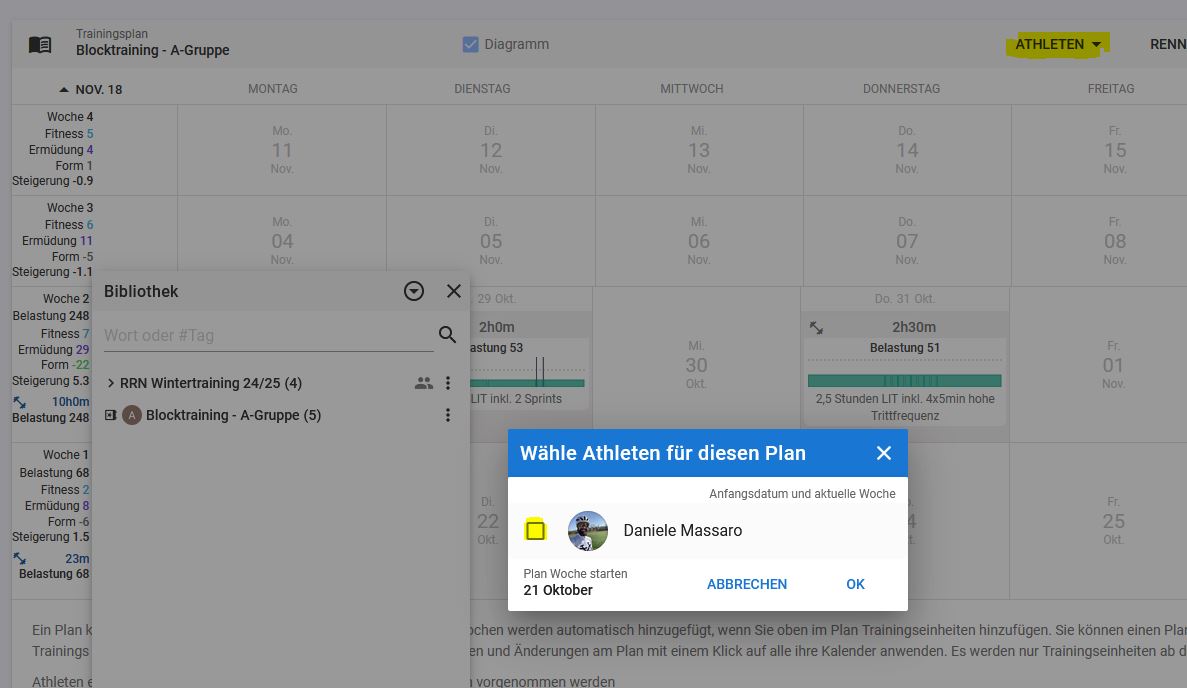Click ABBRECHEN to cancel the dialog
Viewport: 1187px width, 688px height.
coord(746,584)
